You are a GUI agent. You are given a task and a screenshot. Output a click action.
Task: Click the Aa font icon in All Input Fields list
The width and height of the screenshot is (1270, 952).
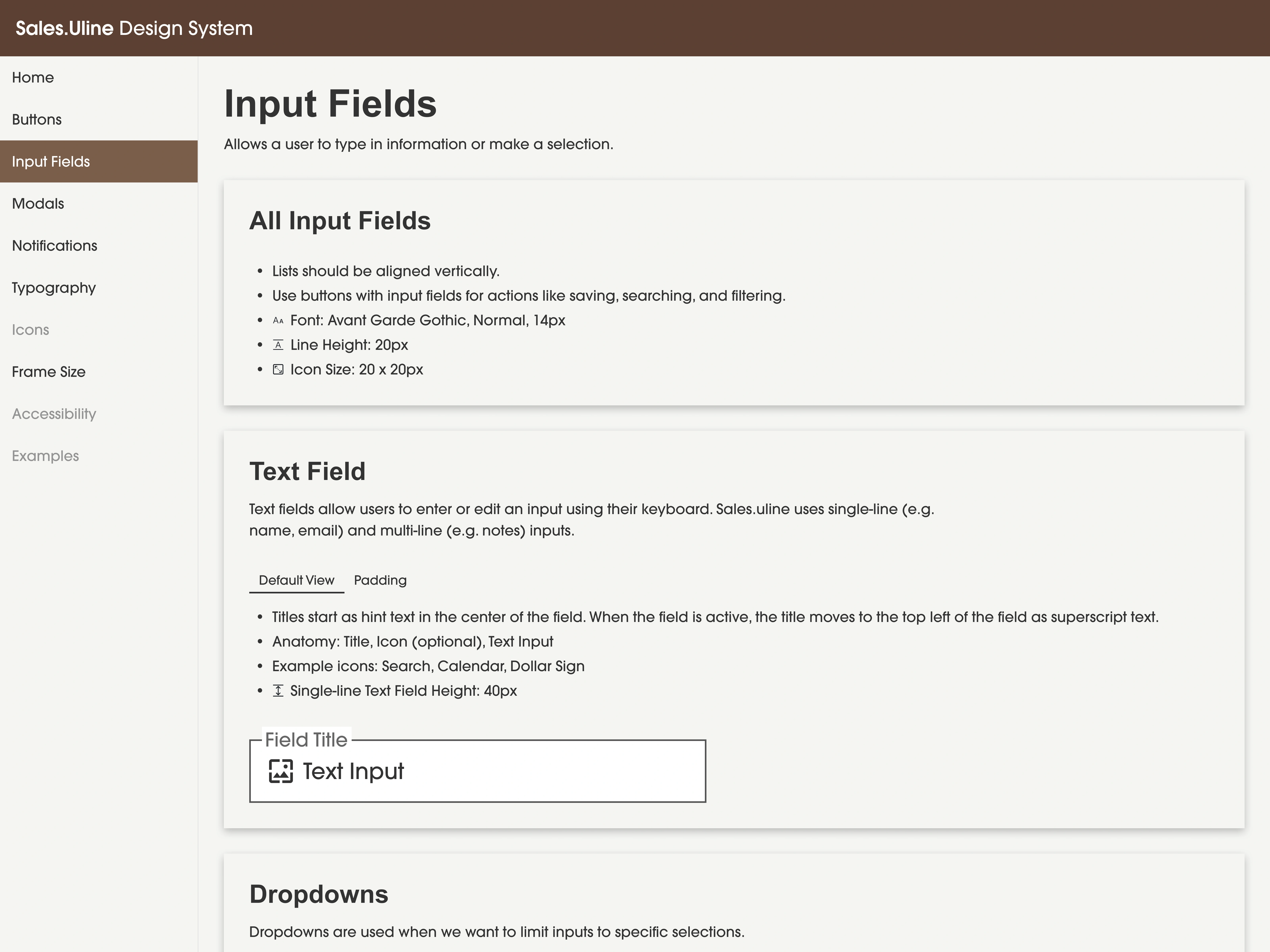pyautogui.click(x=279, y=320)
